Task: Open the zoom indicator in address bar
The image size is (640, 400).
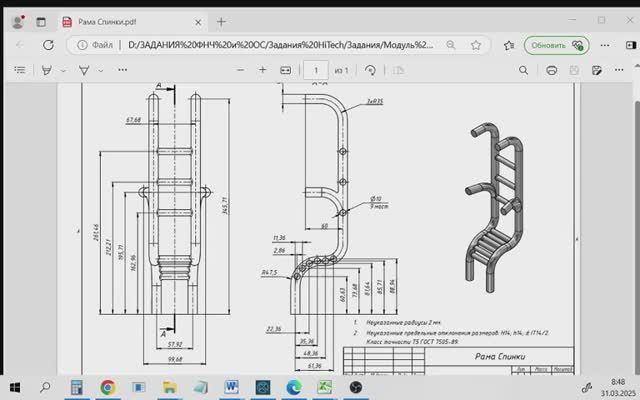Action: point(451,45)
